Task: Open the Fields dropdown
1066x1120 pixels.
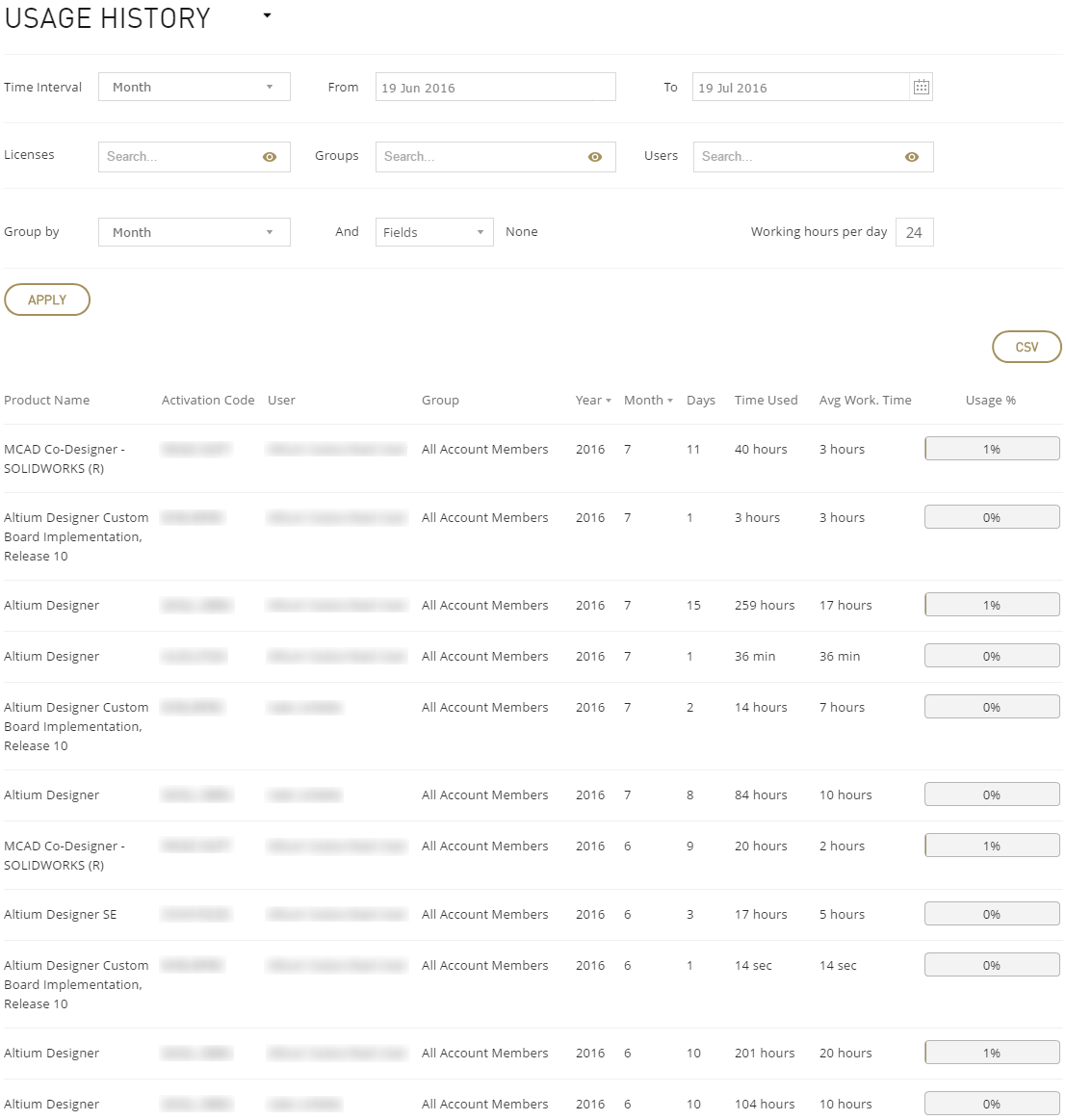Action: point(433,232)
